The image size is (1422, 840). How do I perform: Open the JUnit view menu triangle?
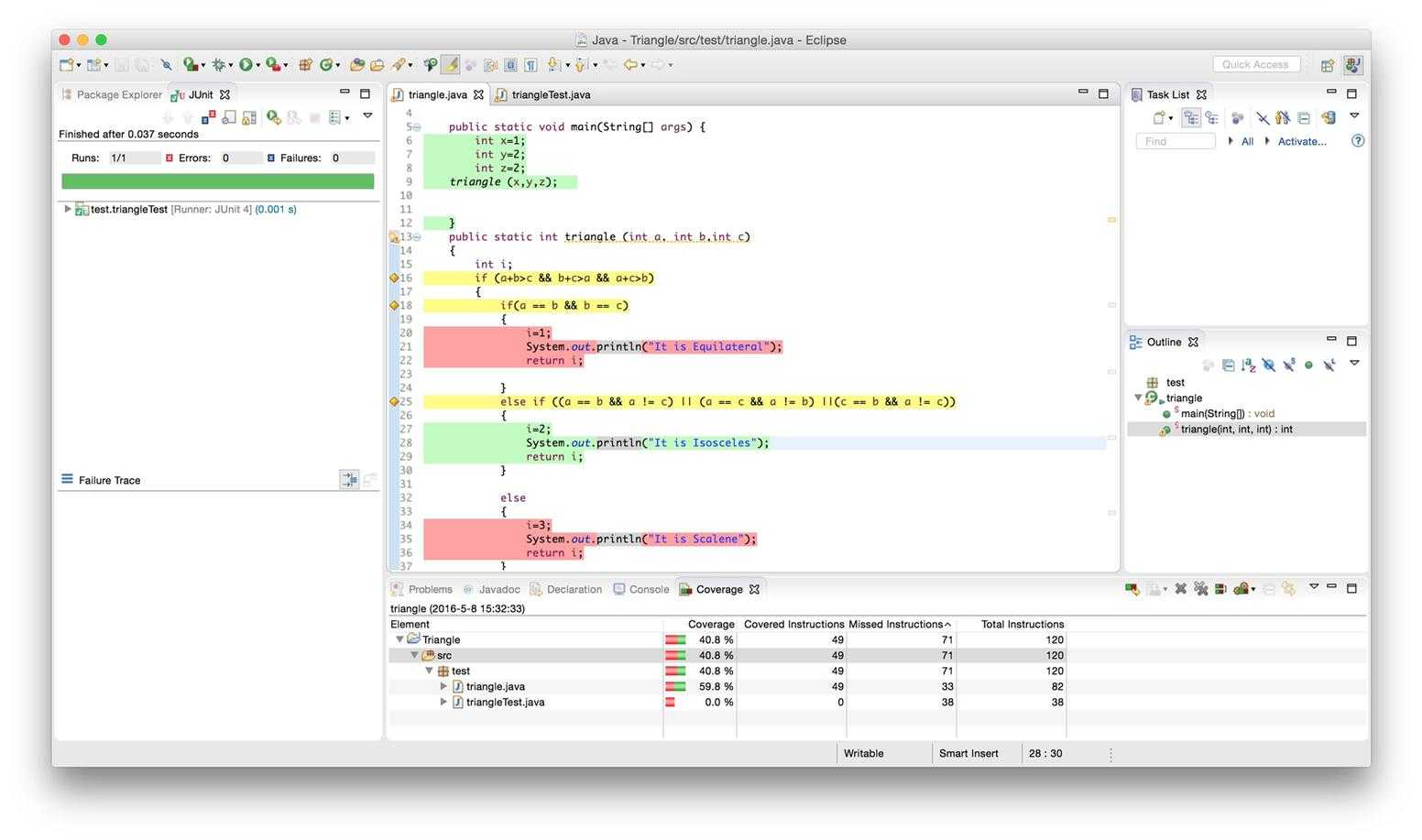[367, 115]
